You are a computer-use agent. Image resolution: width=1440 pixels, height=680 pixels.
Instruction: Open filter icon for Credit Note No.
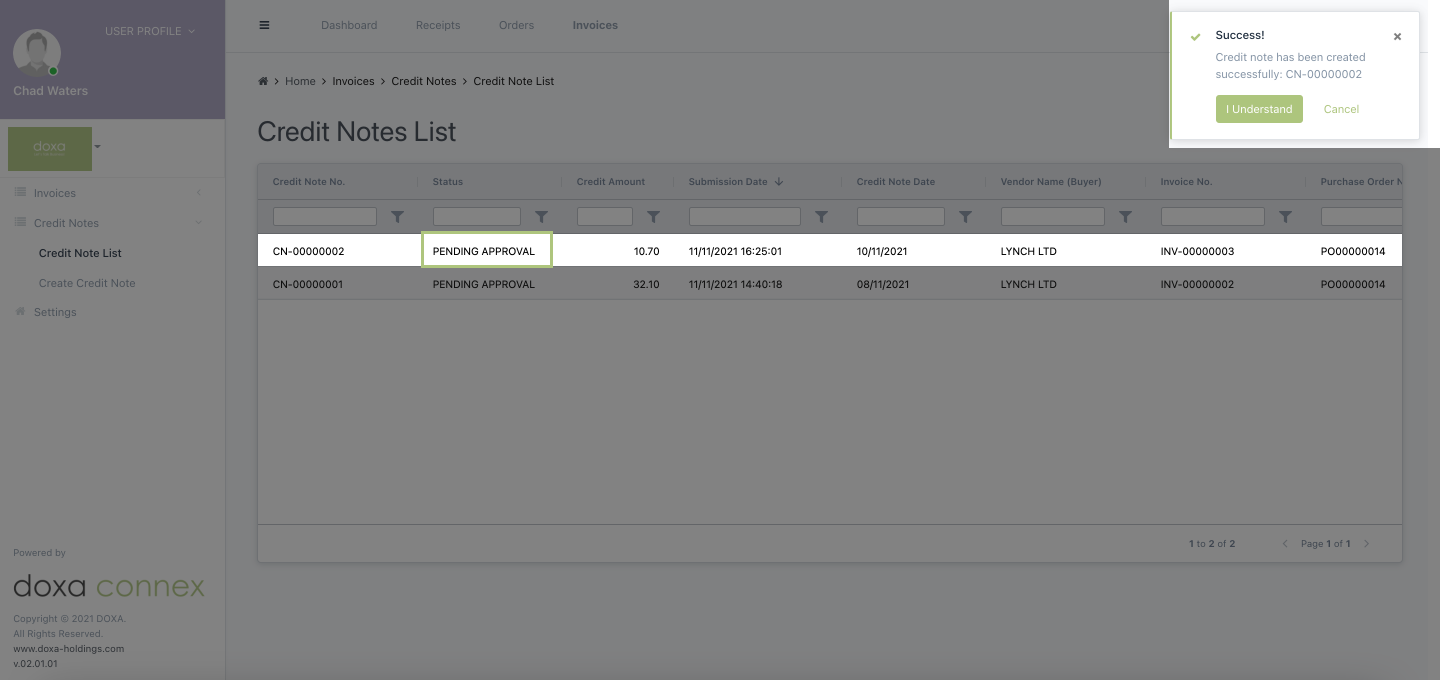point(397,216)
